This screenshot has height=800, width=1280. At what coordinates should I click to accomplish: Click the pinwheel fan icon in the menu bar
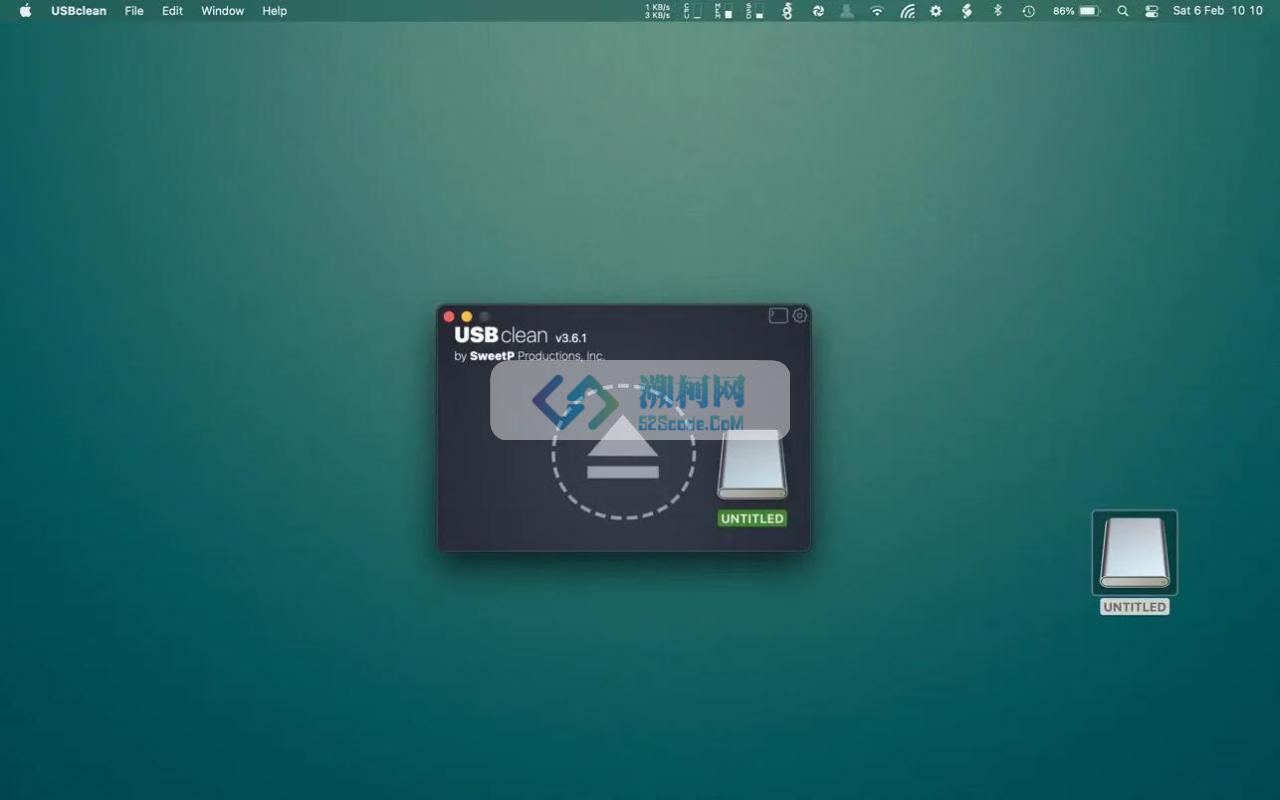(x=818, y=11)
